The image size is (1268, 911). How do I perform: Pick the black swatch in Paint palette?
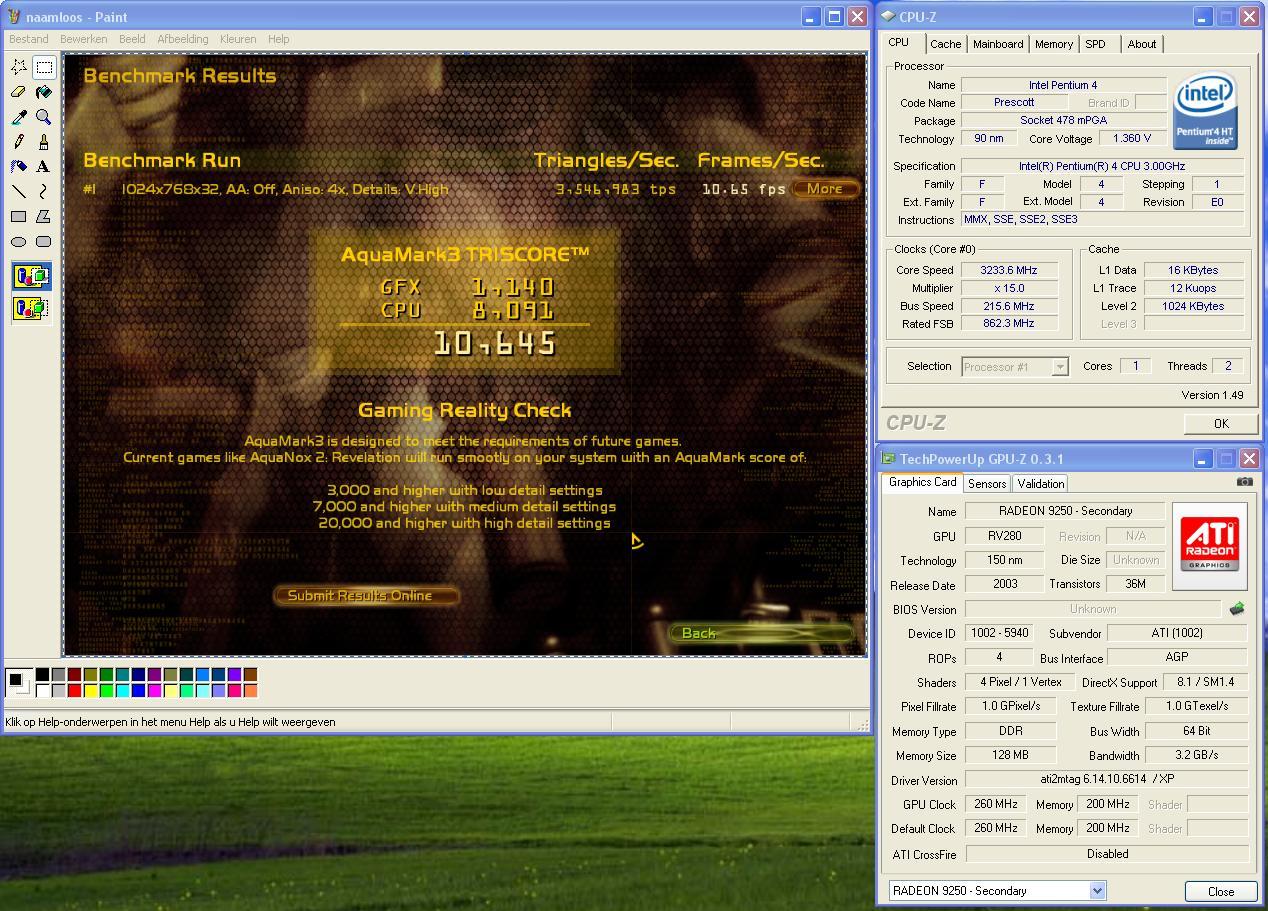tap(42, 675)
